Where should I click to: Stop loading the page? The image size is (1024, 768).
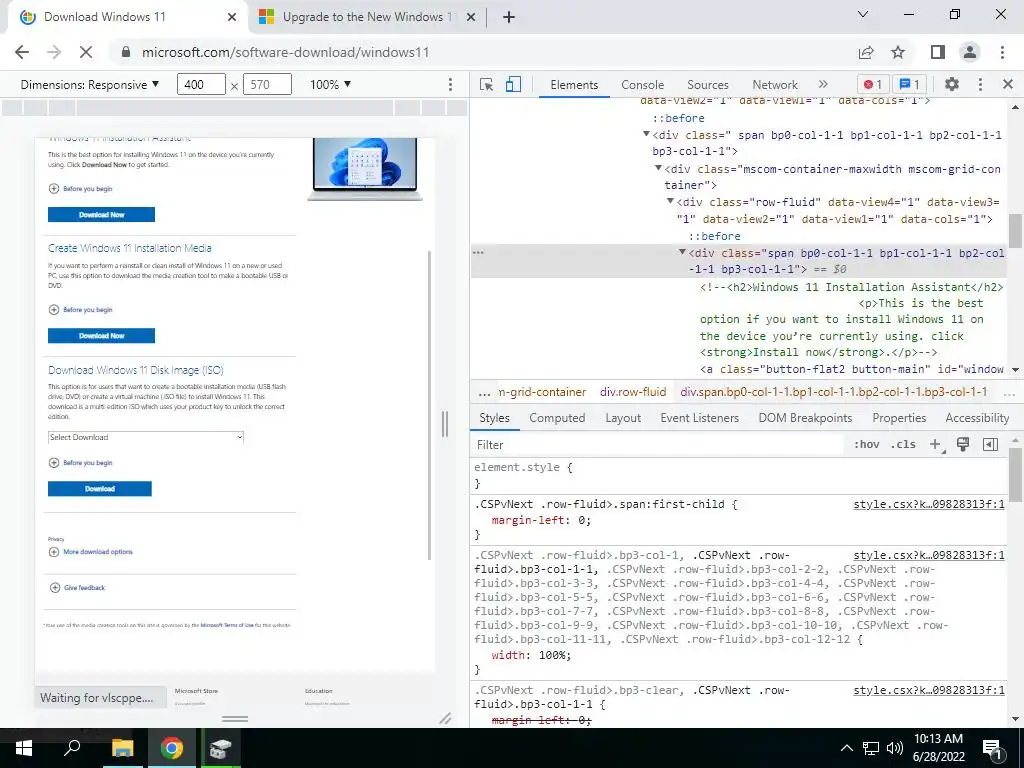[86, 52]
